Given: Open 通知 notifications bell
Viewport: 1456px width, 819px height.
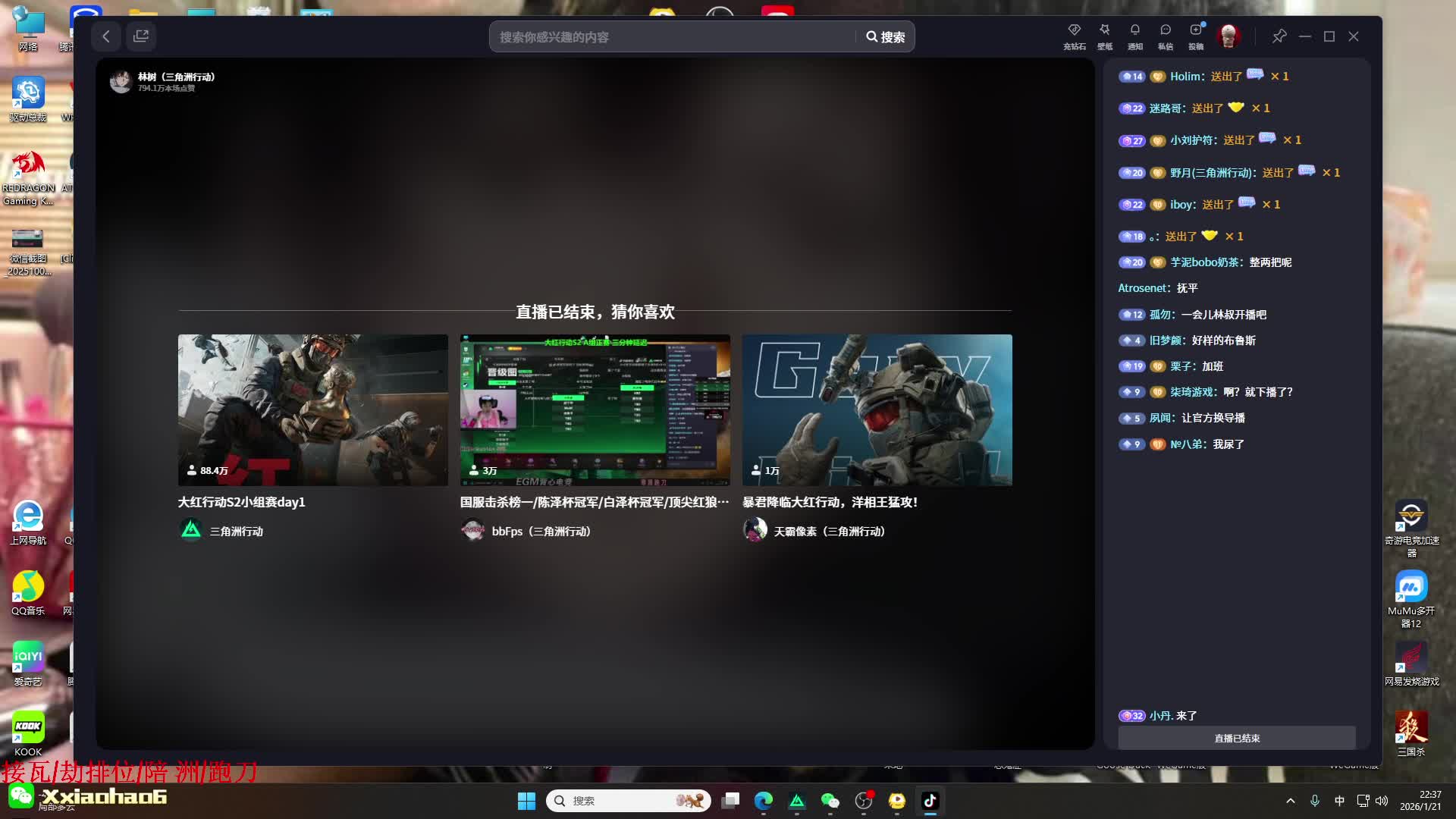Looking at the screenshot, I should point(1135,36).
